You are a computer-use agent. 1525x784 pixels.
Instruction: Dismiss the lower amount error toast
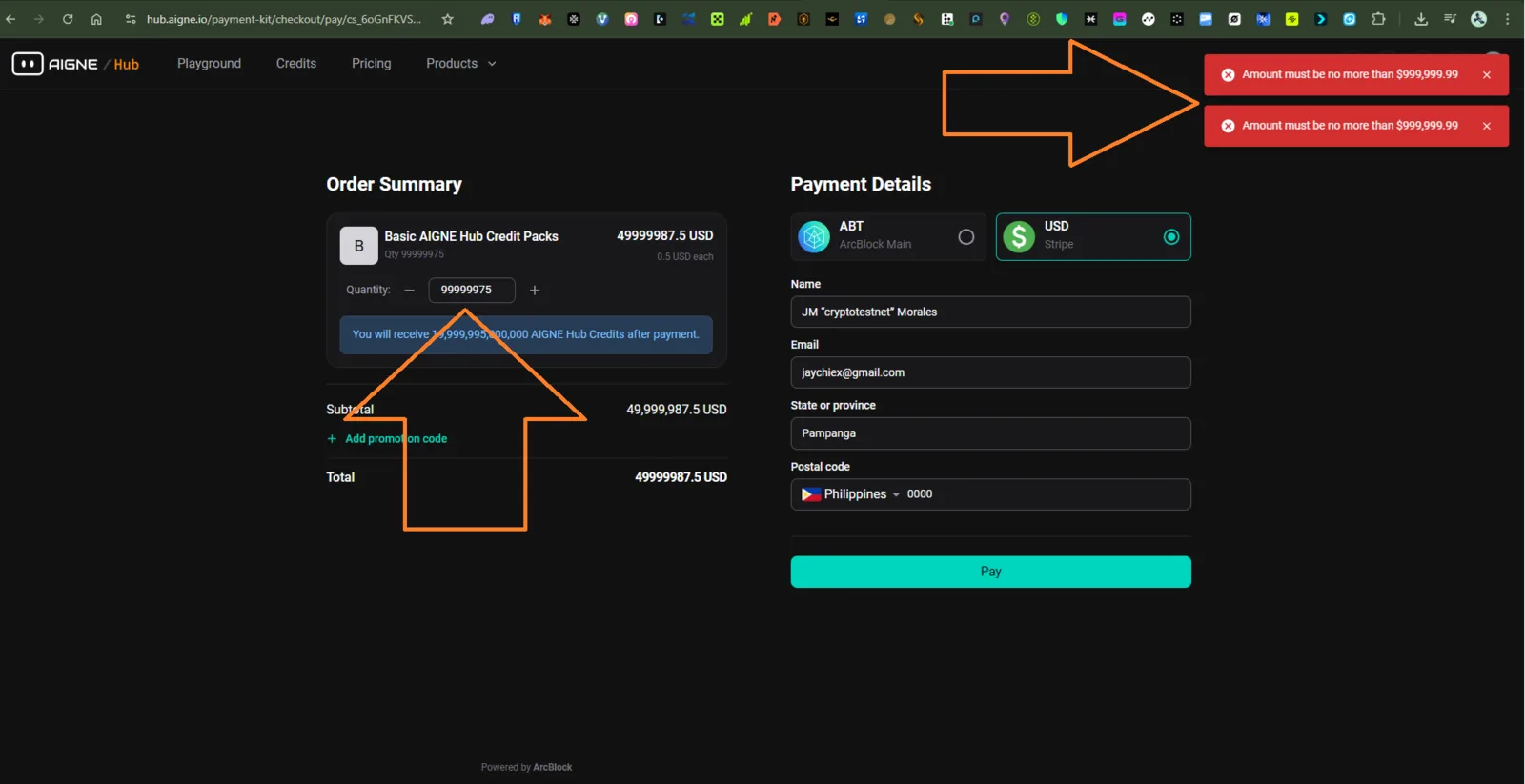1487,126
